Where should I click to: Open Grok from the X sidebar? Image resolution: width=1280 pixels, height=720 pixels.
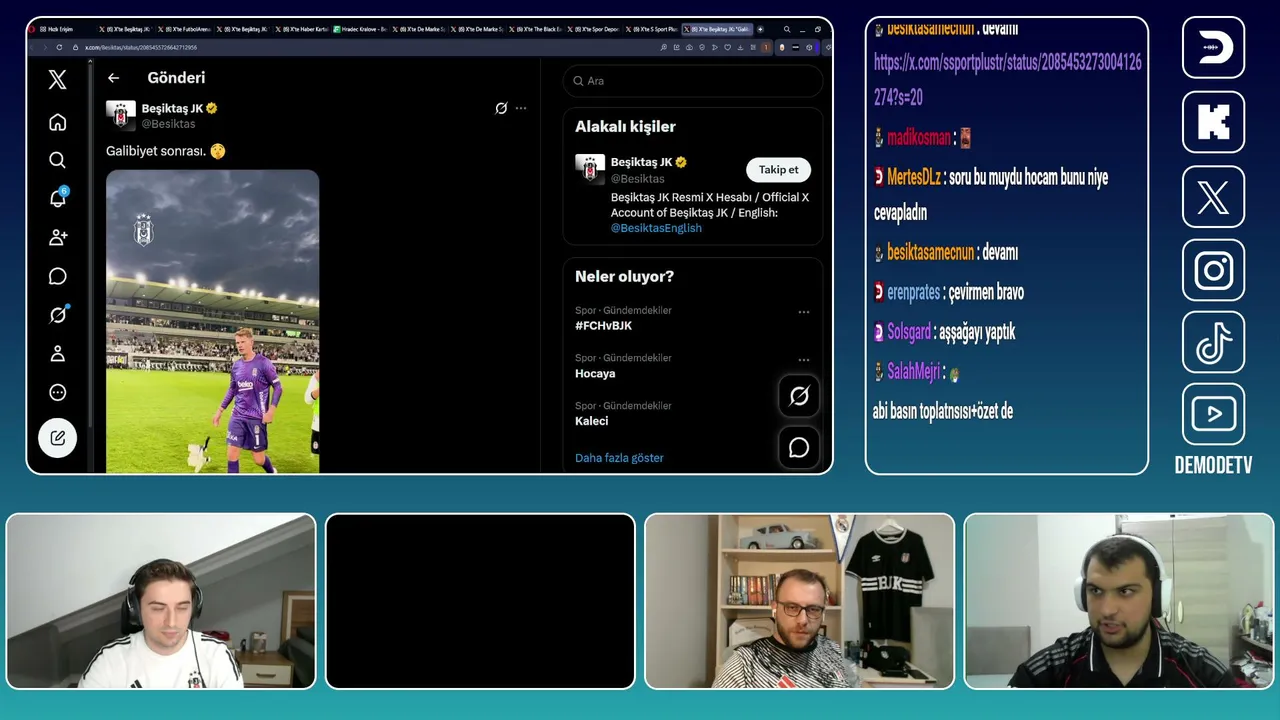click(x=58, y=314)
